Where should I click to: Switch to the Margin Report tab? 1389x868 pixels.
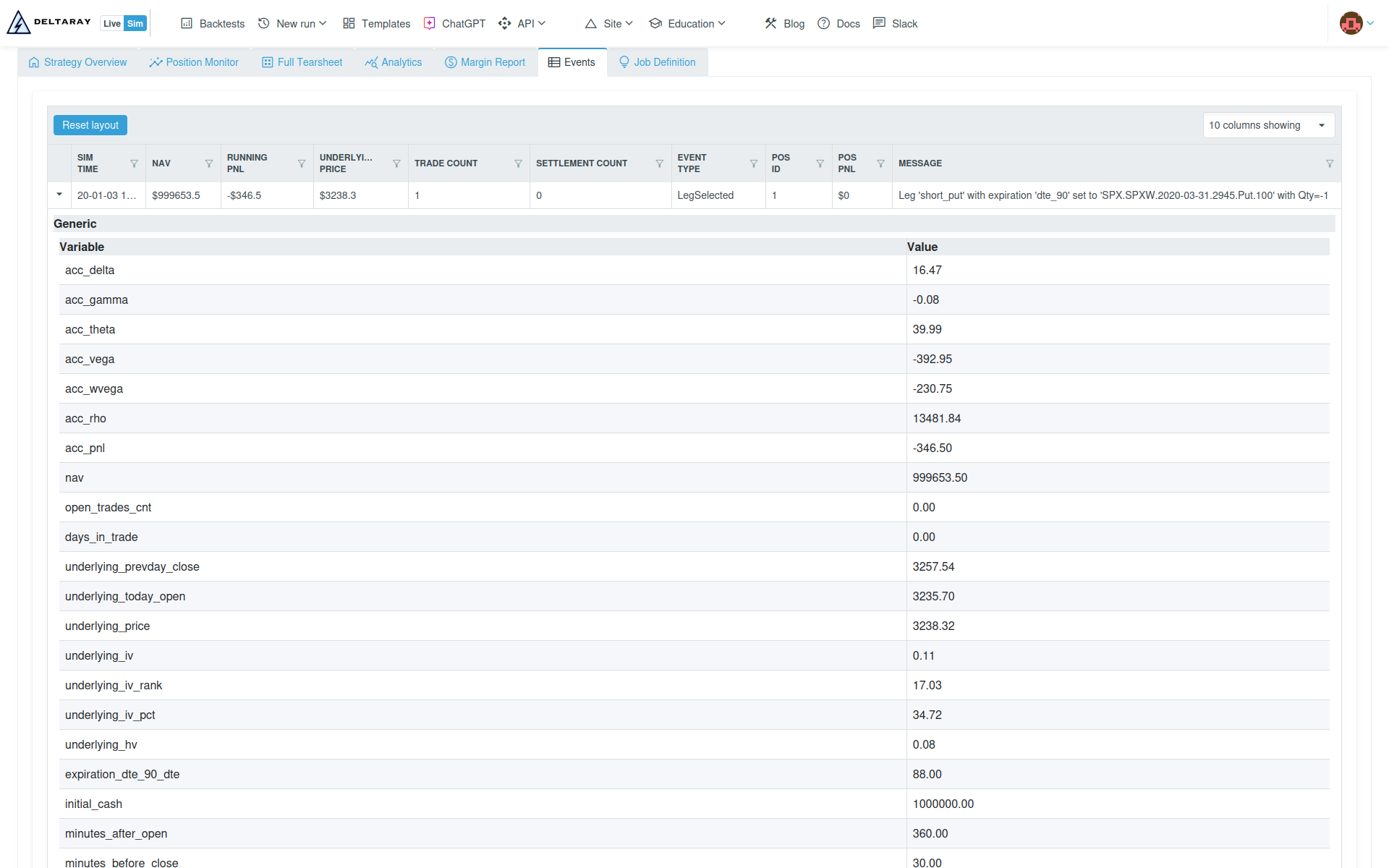click(x=485, y=62)
